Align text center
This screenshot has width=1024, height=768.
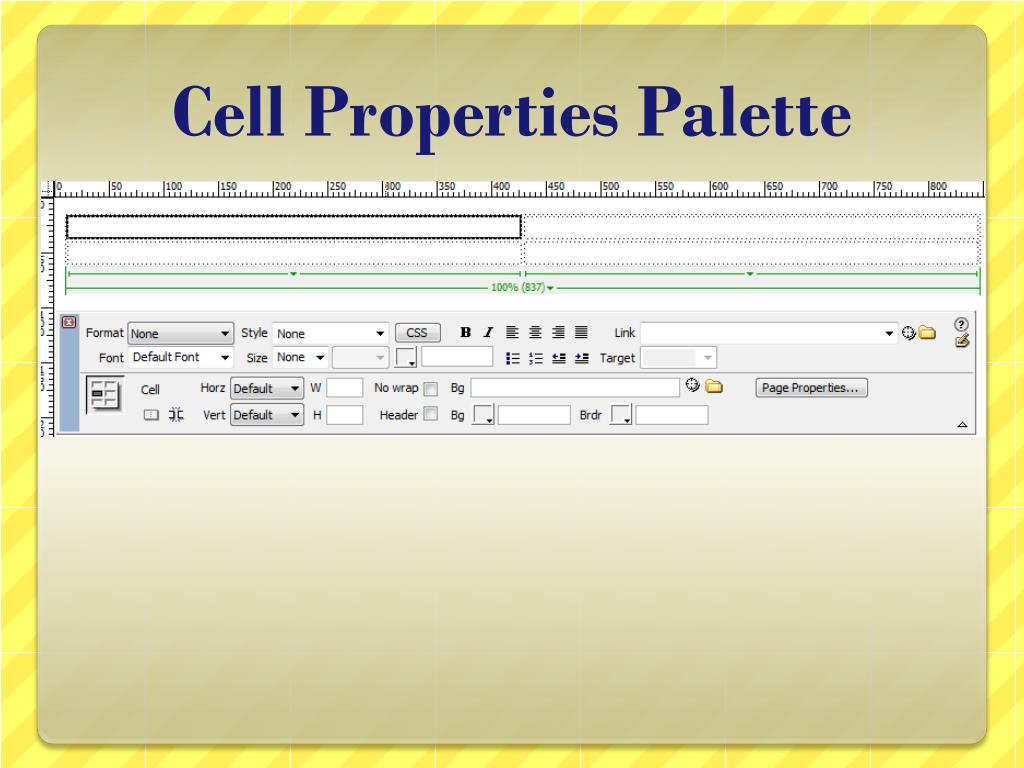click(x=535, y=332)
